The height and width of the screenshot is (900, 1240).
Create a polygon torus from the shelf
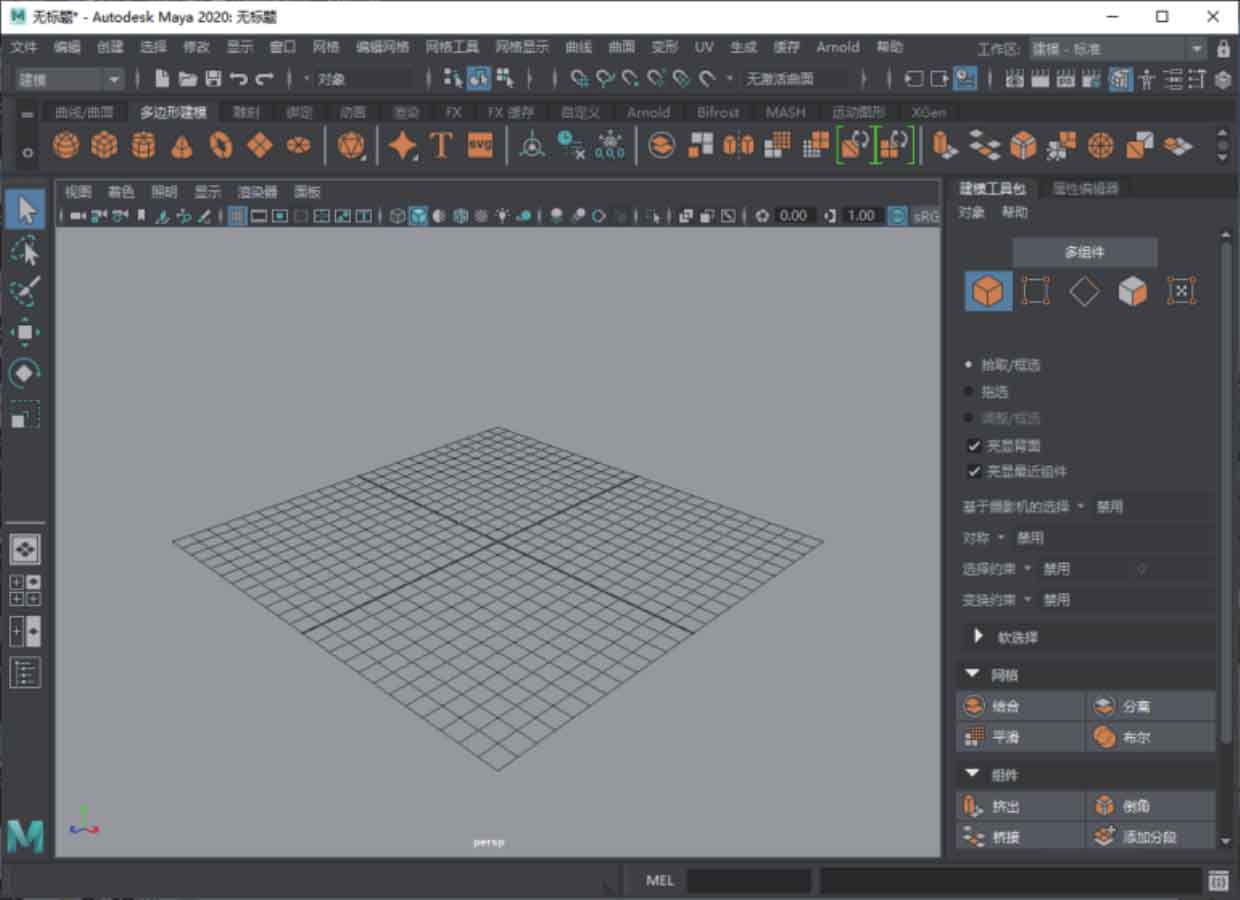(x=221, y=146)
